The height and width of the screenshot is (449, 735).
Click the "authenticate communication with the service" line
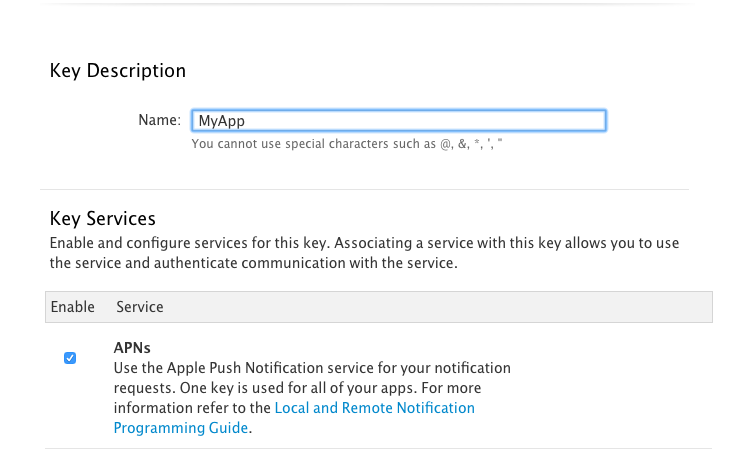pyautogui.click(x=253, y=264)
